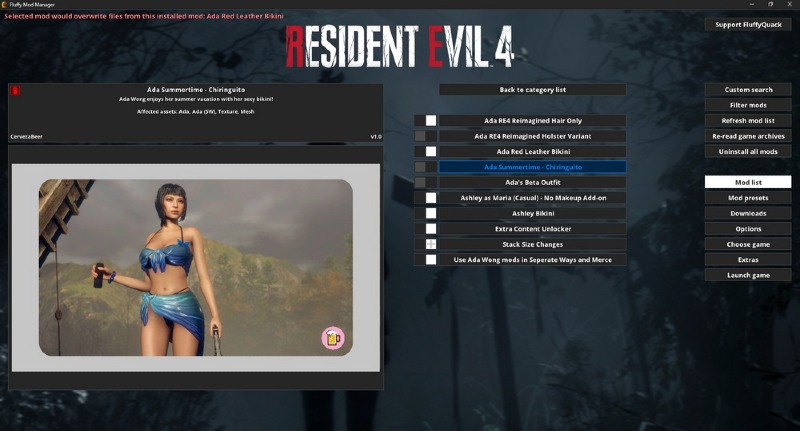Viewport: 800px width, 431px height.
Task: Launch game from side menu
Action: tap(748, 275)
